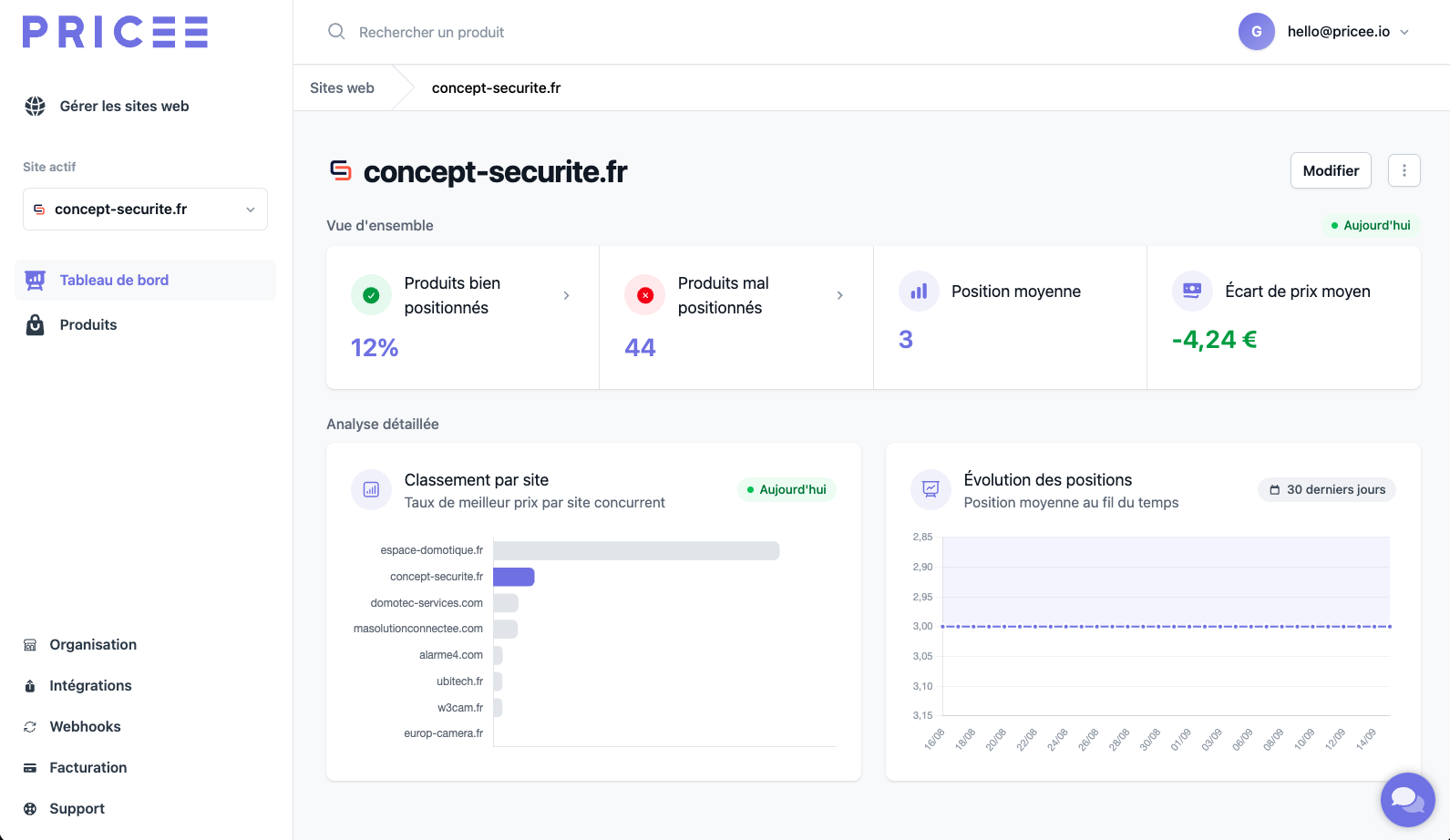Click the Aujourd'hui badge in Classement par site
Viewport: 1450px width, 840px height.
[787, 490]
